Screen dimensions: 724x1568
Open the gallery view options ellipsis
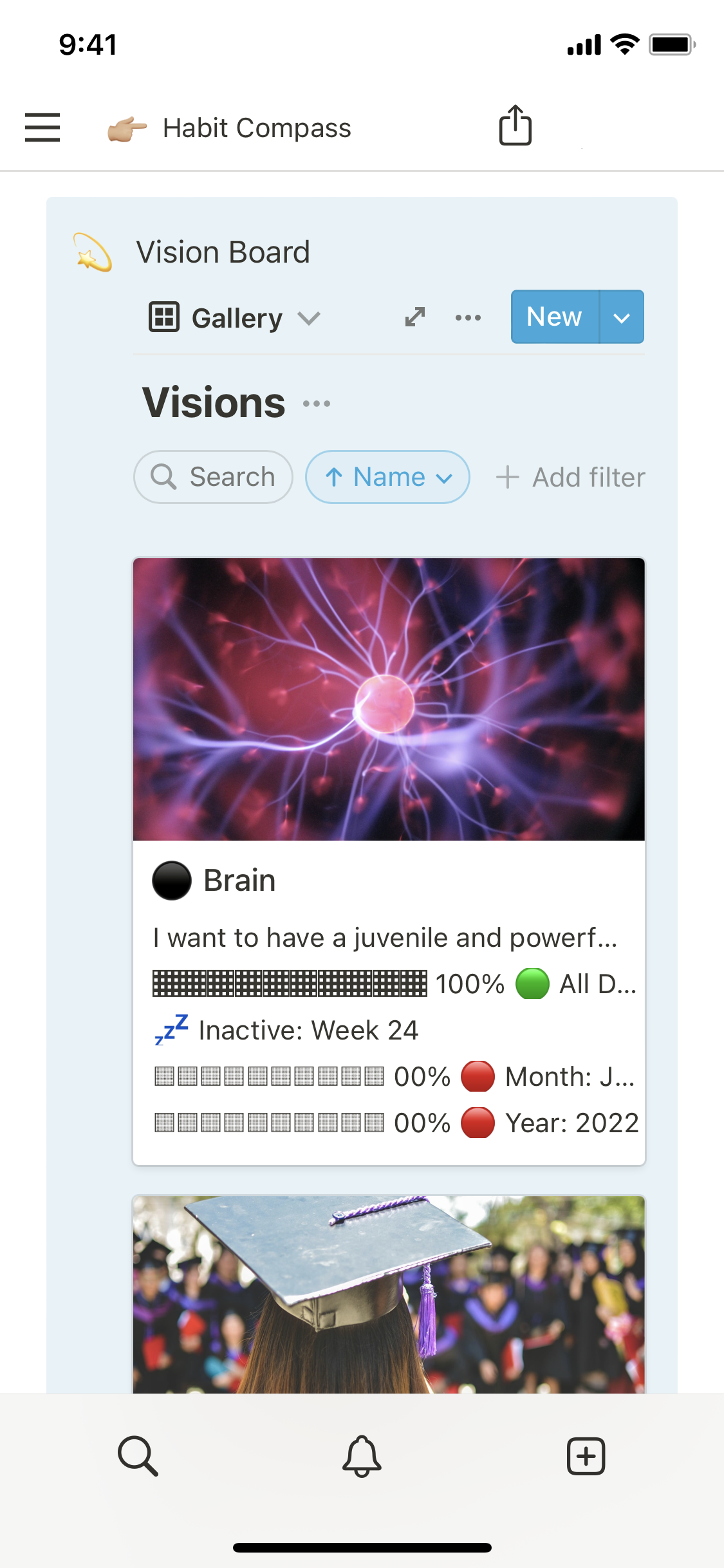(468, 317)
